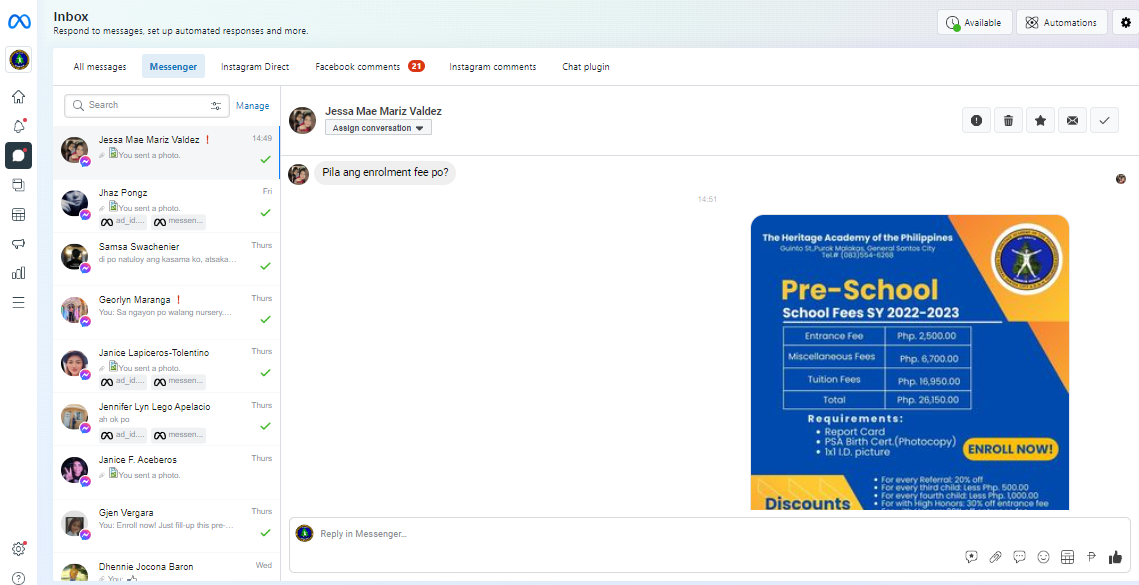The width and height of the screenshot is (1139, 585).
Task: Delete conversation using trash icon
Action: (x=1008, y=121)
